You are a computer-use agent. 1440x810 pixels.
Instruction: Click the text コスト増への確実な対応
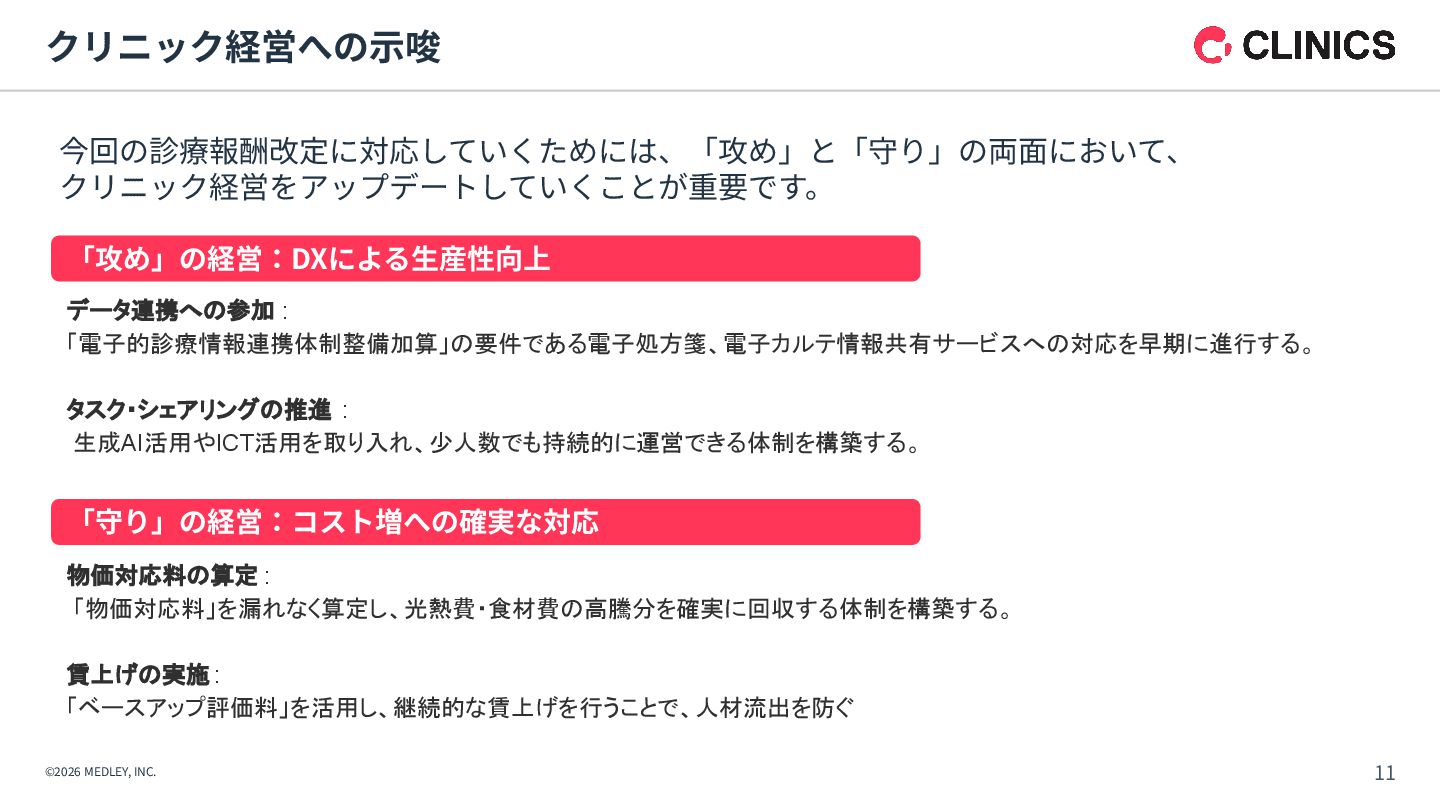pos(445,522)
